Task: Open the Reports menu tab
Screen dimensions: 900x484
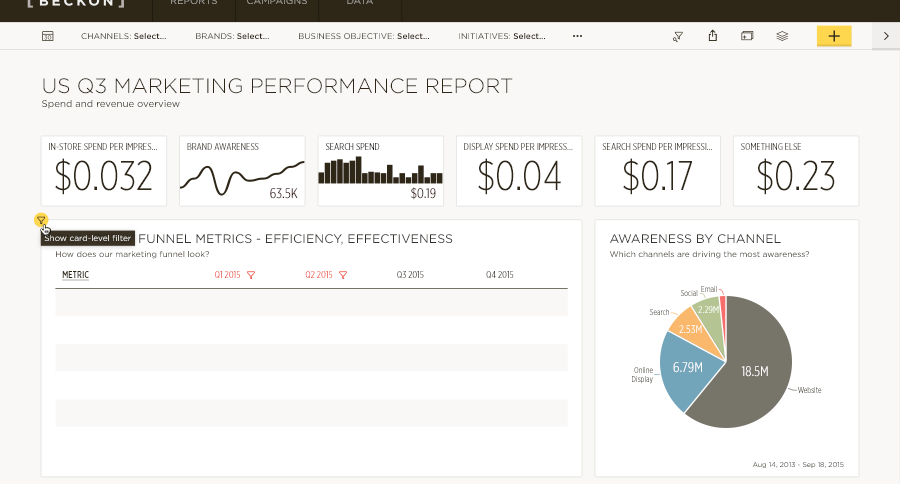Action: click(194, 3)
